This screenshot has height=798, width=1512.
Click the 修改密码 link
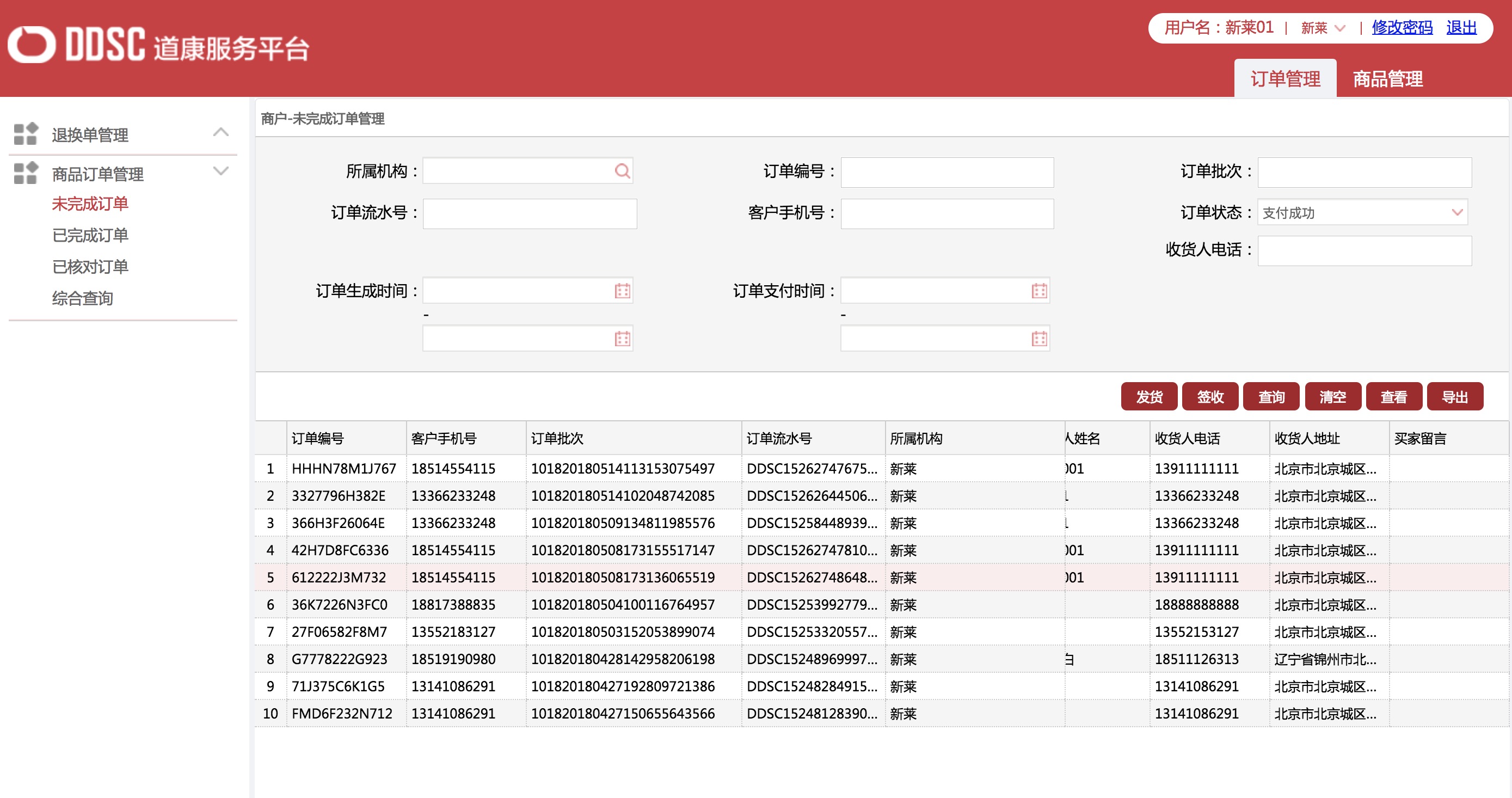(x=1402, y=28)
